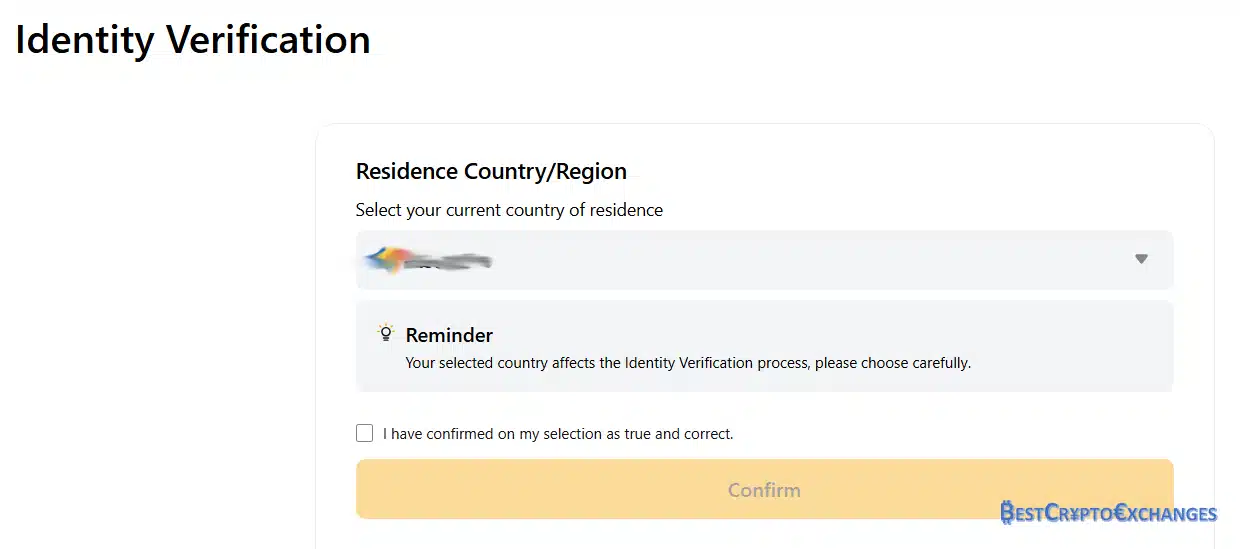Click the word 'Exchanges' in the watermark

(x=1166, y=514)
